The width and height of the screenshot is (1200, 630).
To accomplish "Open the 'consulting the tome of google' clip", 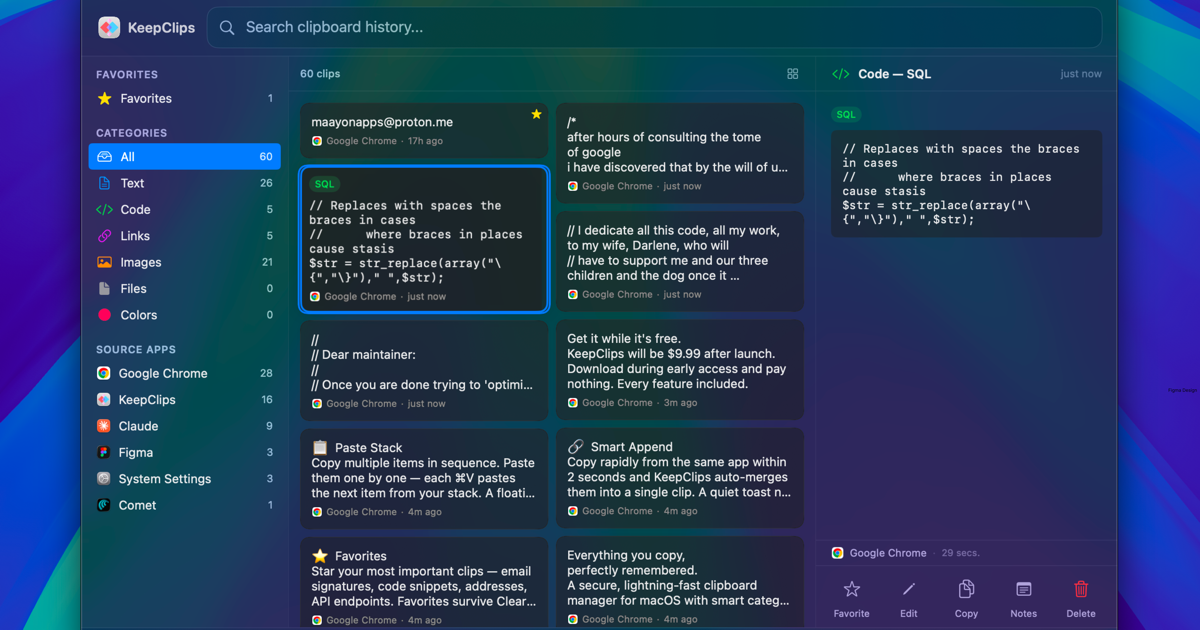I will pyautogui.click(x=680, y=153).
